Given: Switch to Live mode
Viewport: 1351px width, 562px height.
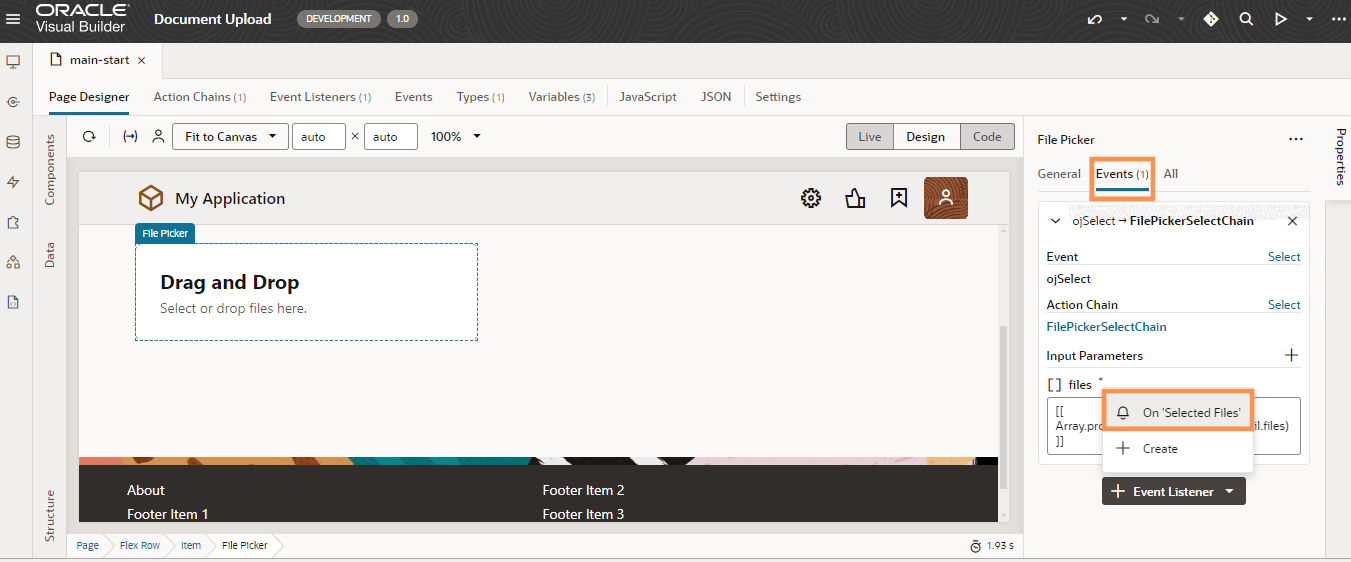Looking at the screenshot, I should [x=869, y=137].
